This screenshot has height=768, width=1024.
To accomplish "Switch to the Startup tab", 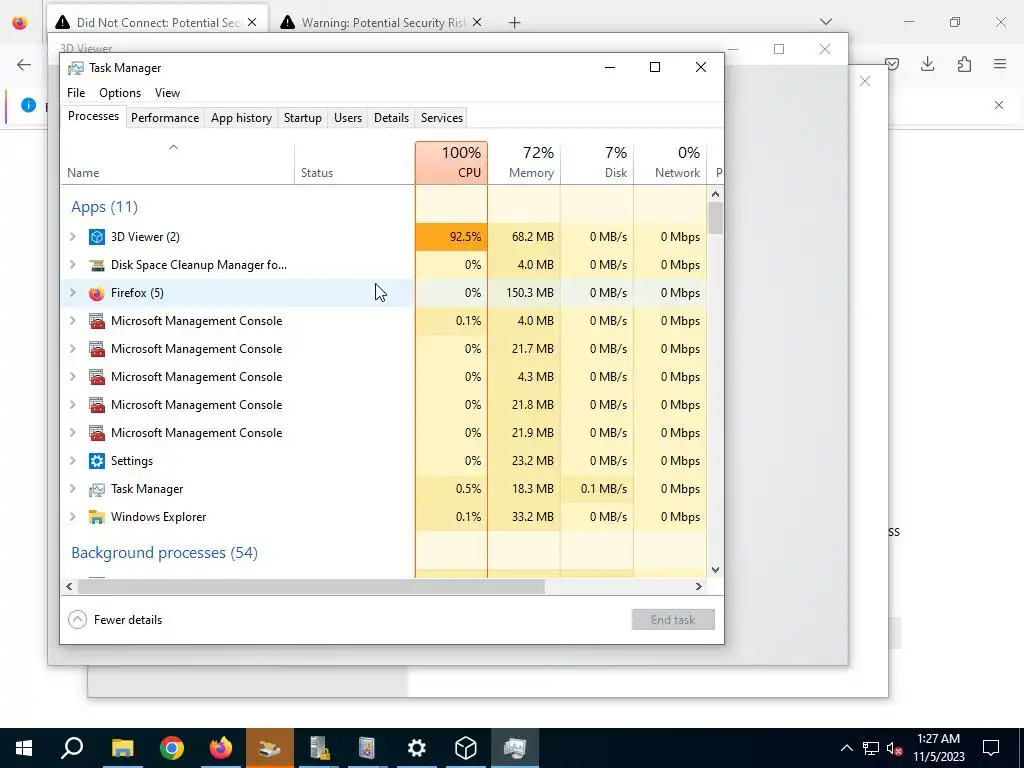I will (302, 118).
